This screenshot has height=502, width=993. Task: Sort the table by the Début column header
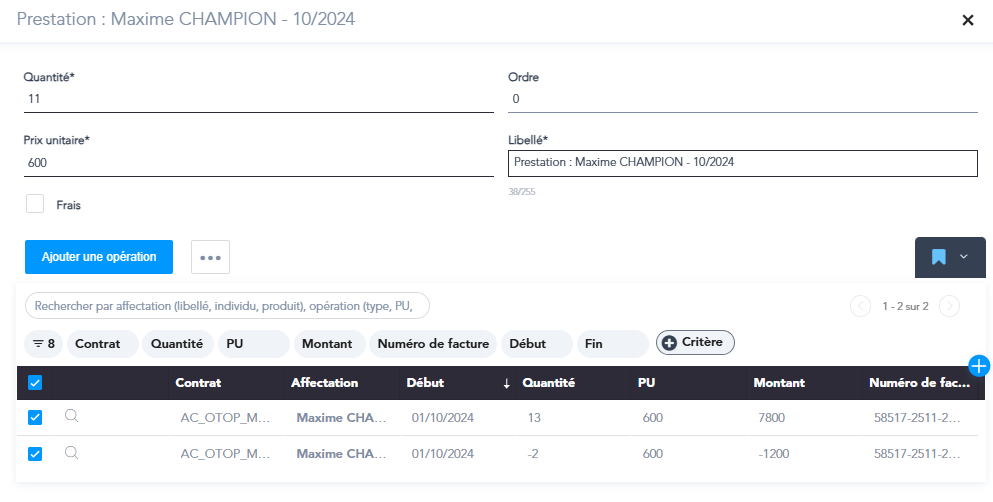425,383
